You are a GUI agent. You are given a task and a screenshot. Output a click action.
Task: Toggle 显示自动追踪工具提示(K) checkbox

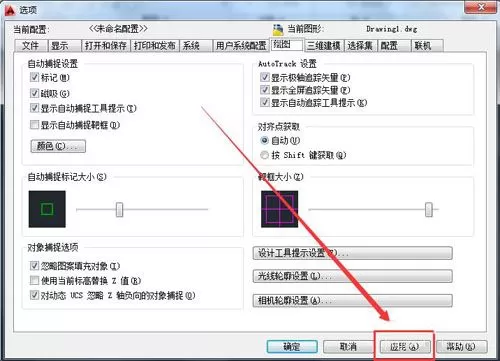265,102
